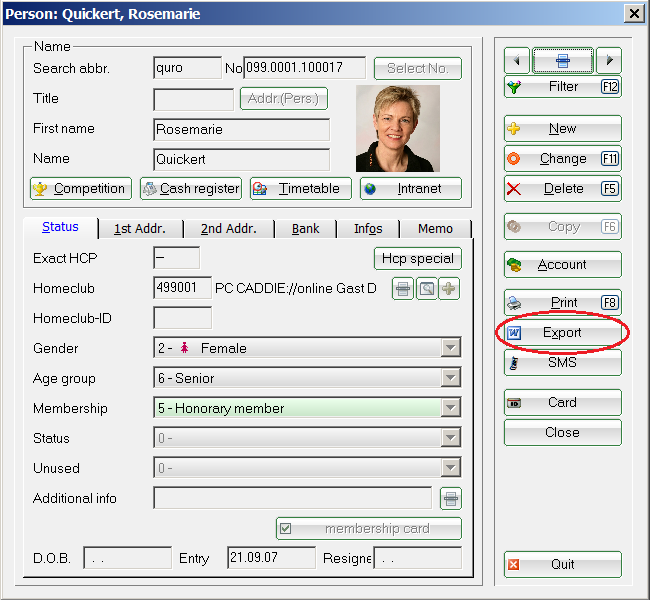Expand the Membership dropdown
Viewport: 650px width, 600px height.
point(451,408)
